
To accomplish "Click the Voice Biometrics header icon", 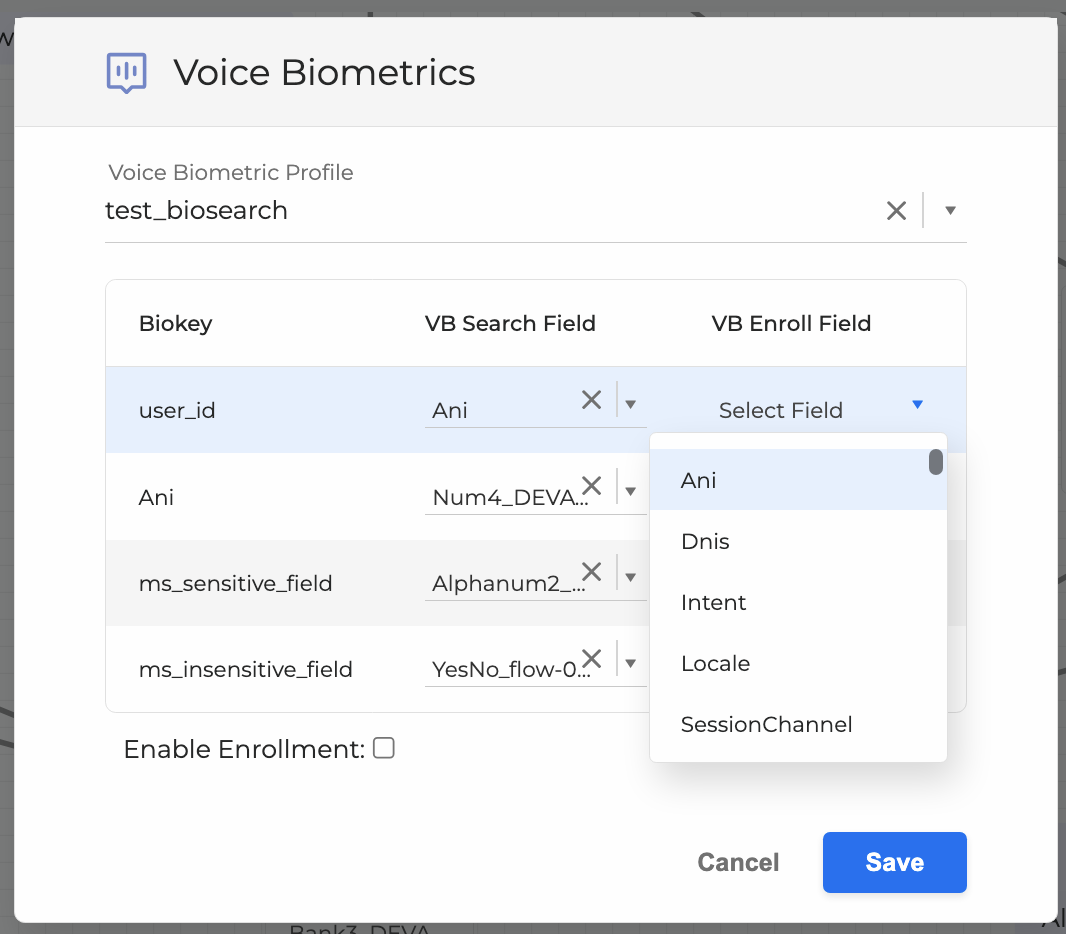I will pos(127,72).
